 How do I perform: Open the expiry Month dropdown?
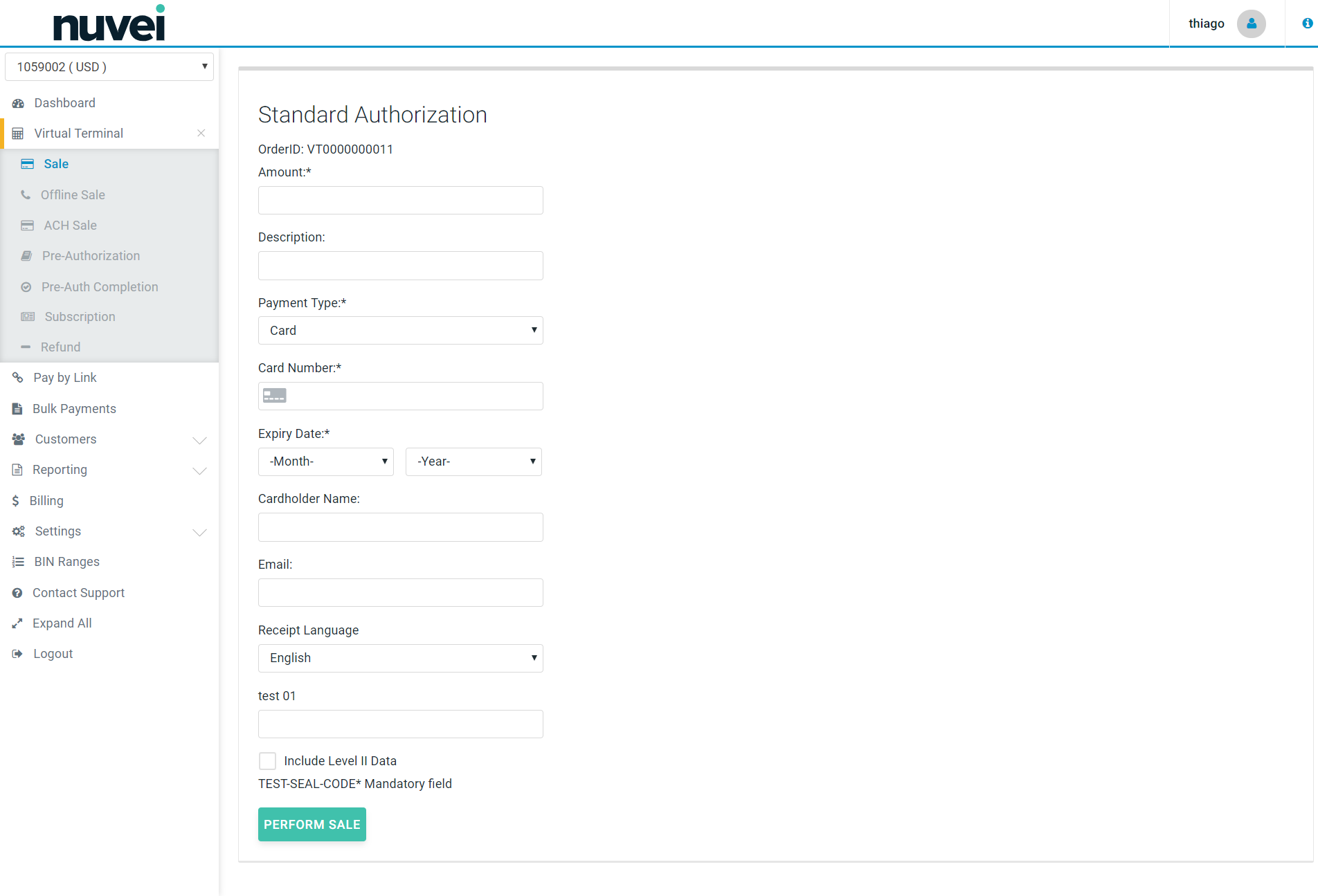click(x=325, y=461)
